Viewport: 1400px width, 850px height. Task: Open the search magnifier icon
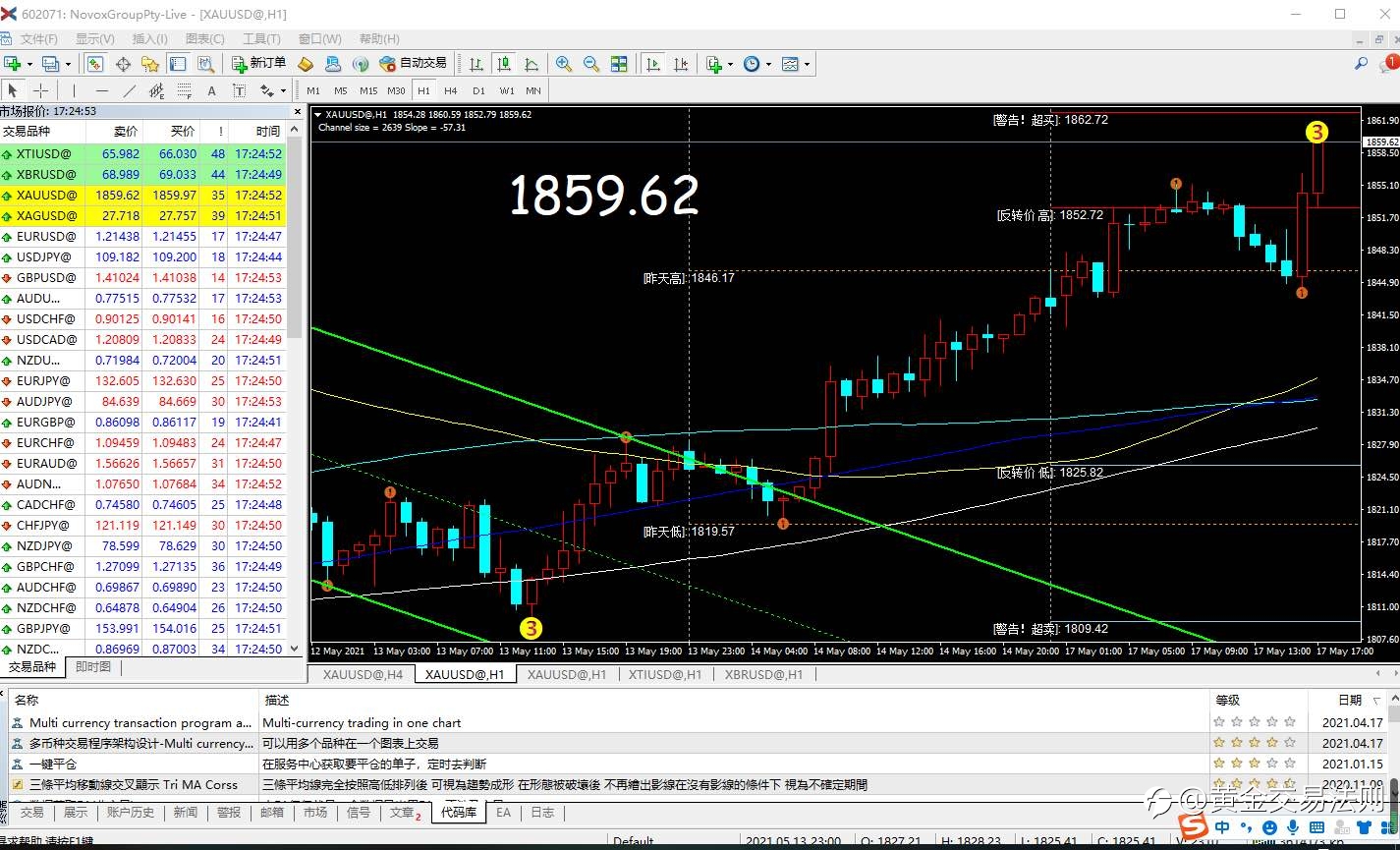pos(1361,64)
